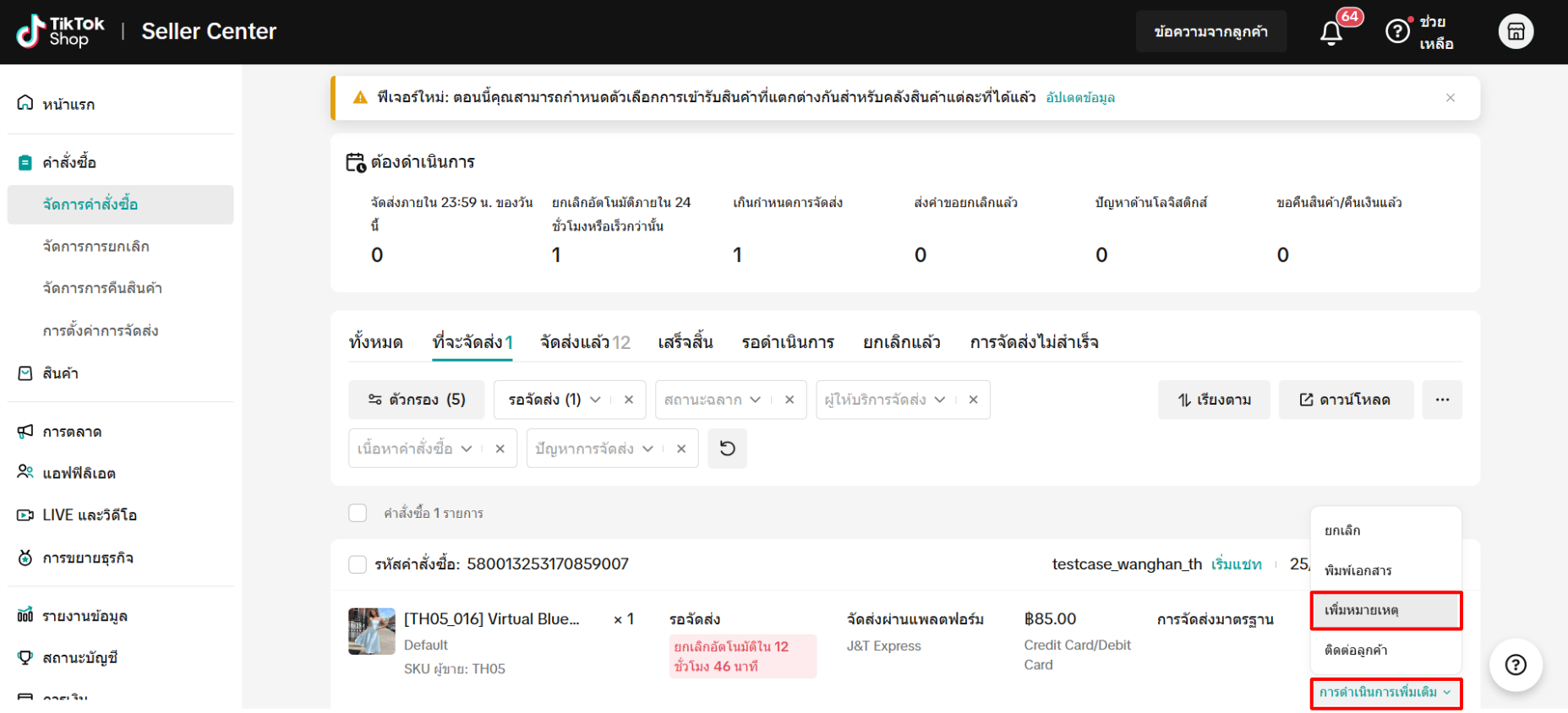Click the [TH05_016] Virtual Blue... product name

pos(492,619)
